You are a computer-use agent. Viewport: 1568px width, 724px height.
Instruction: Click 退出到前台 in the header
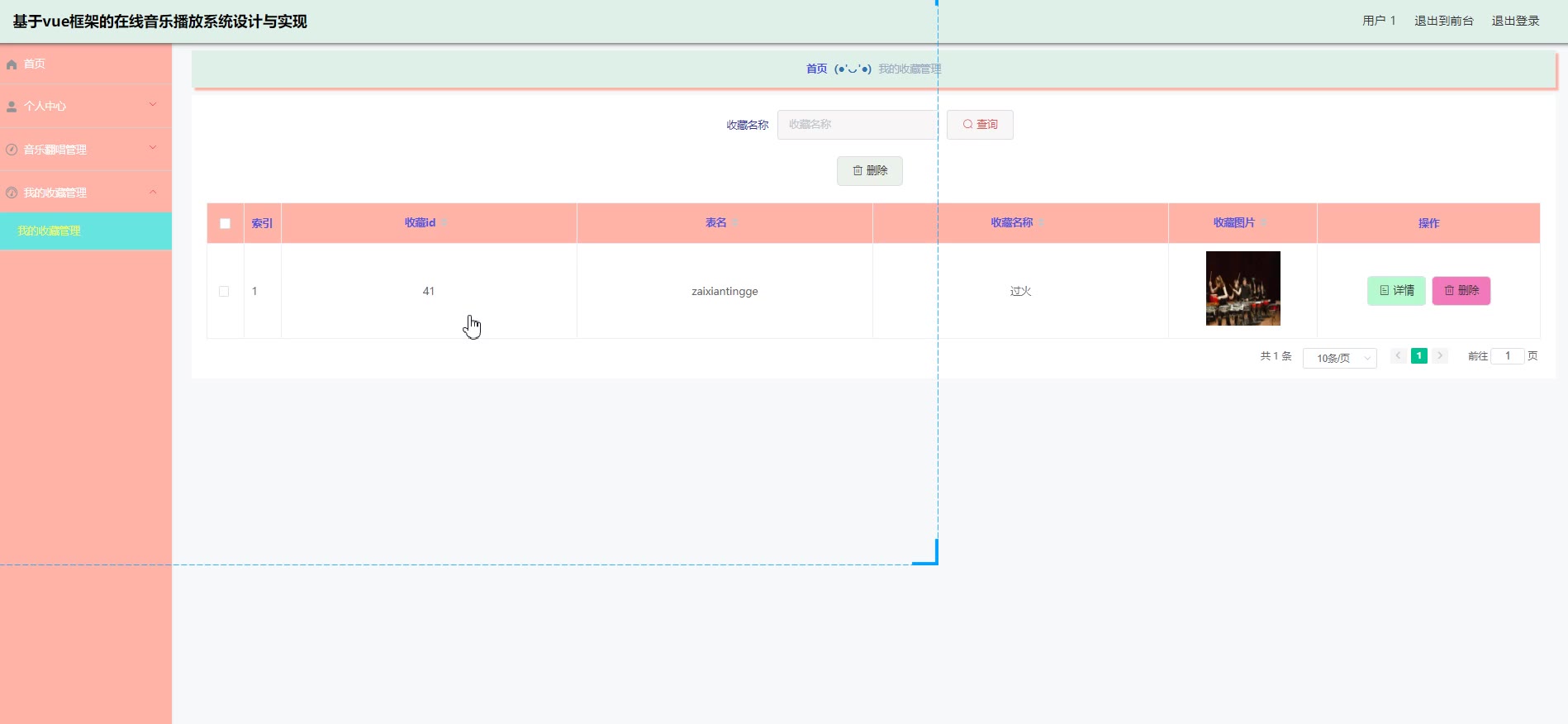click(1443, 21)
